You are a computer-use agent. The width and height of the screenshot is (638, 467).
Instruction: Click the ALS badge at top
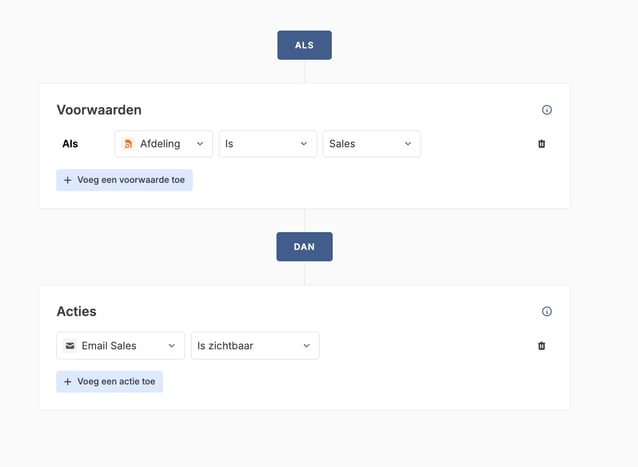(304, 45)
